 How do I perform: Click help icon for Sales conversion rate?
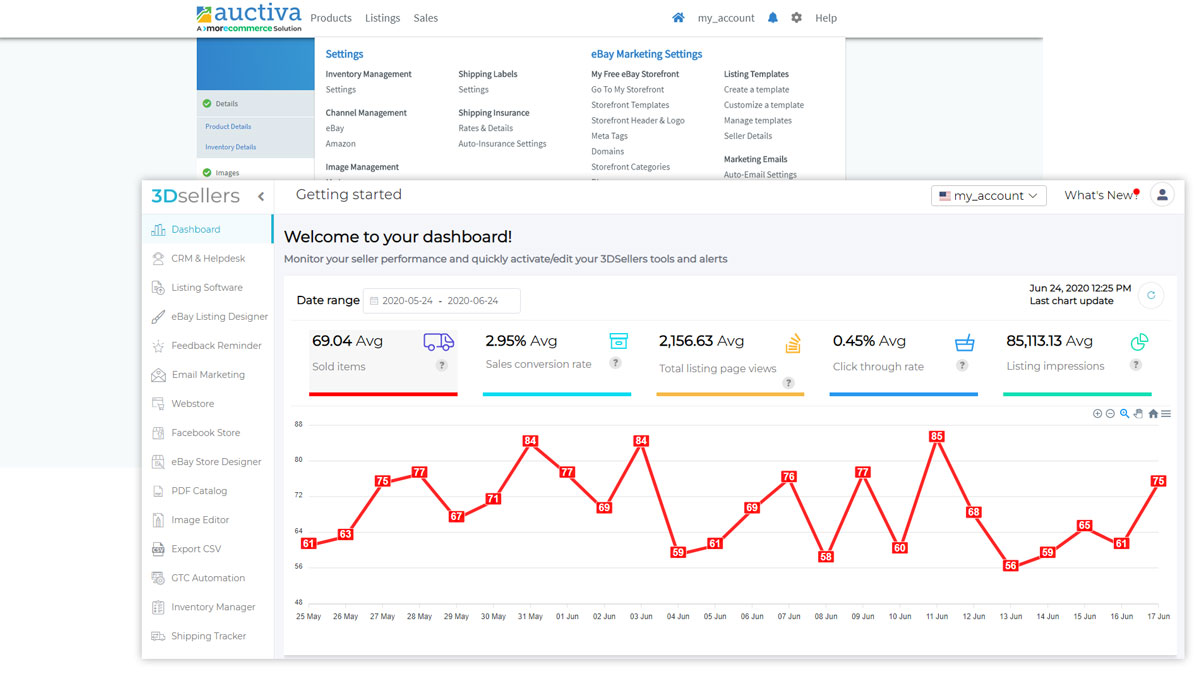[615, 363]
